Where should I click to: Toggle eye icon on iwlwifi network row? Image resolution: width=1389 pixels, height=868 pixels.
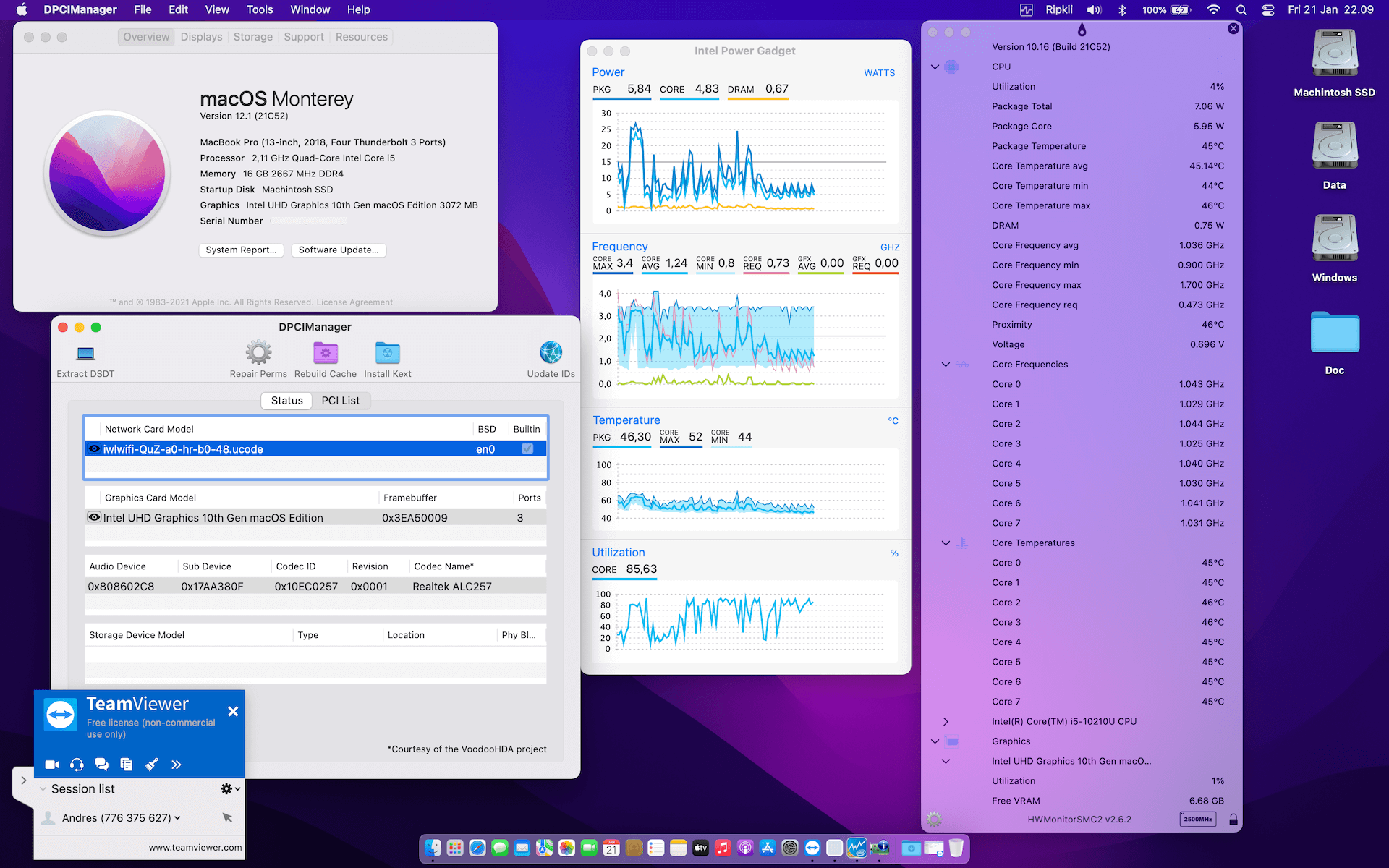pos(94,448)
